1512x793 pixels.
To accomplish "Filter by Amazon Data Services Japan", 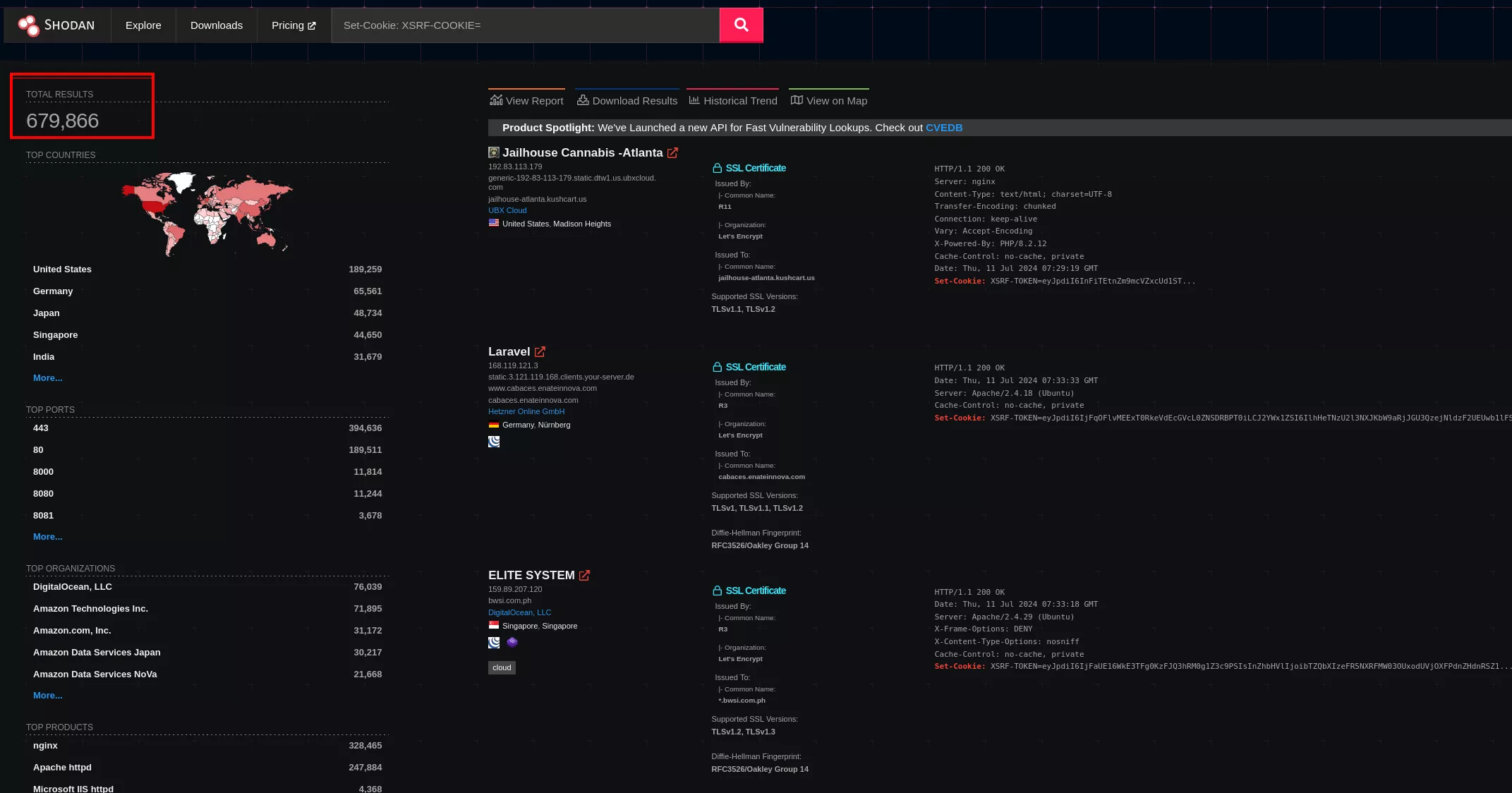I will pyautogui.click(x=207, y=653).
